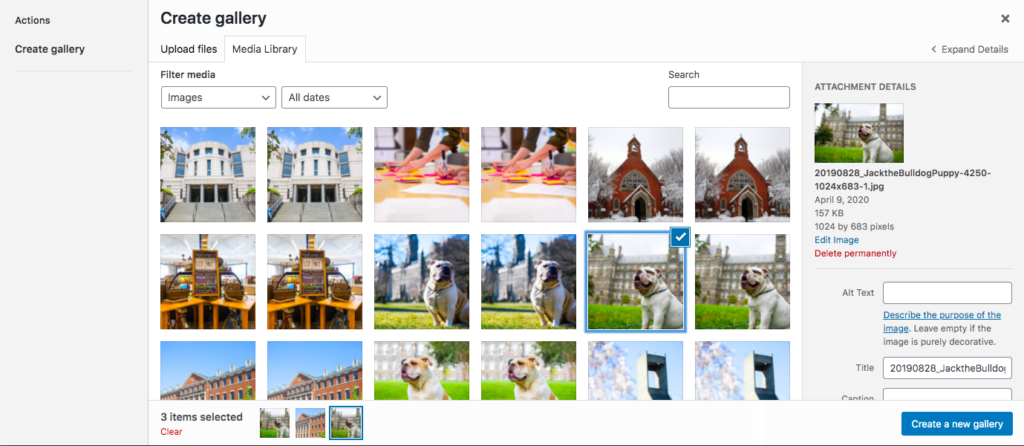Select first white building thumbnail in top row
This screenshot has width=1024, height=446.
[x=208, y=174]
